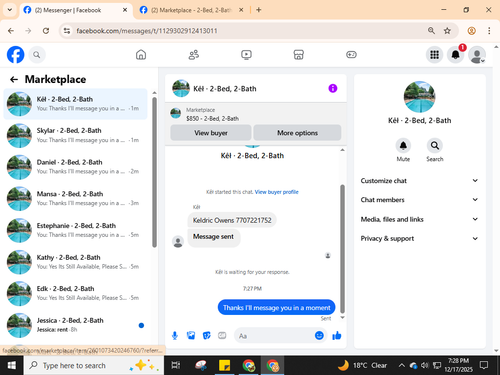Open Windows notification center icon
The width and height of the screenshot is (500, 375).
pyautogui.click(x=484, y=365)
